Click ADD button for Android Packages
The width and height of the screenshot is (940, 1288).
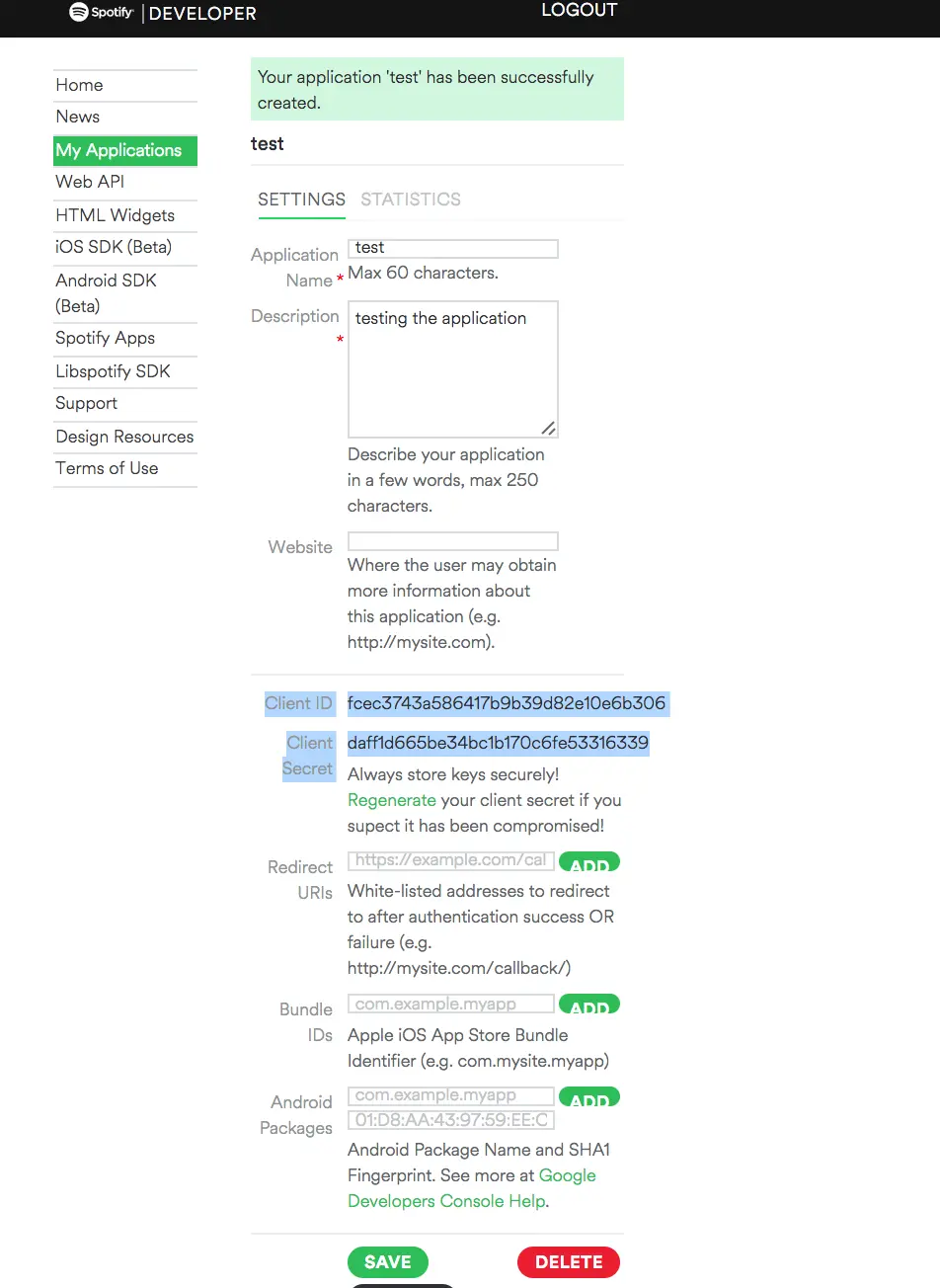pos(589,1097)
